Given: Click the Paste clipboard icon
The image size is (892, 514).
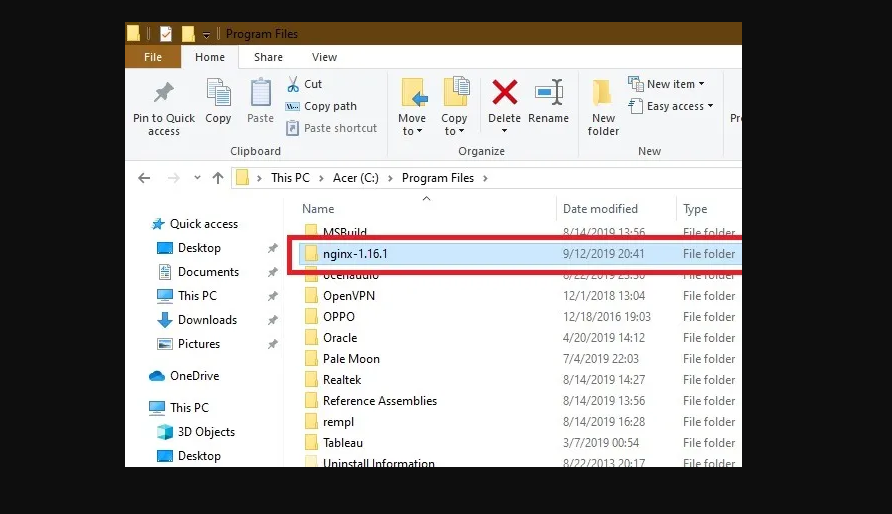Looking at the screenshot, I should [261, 93].
